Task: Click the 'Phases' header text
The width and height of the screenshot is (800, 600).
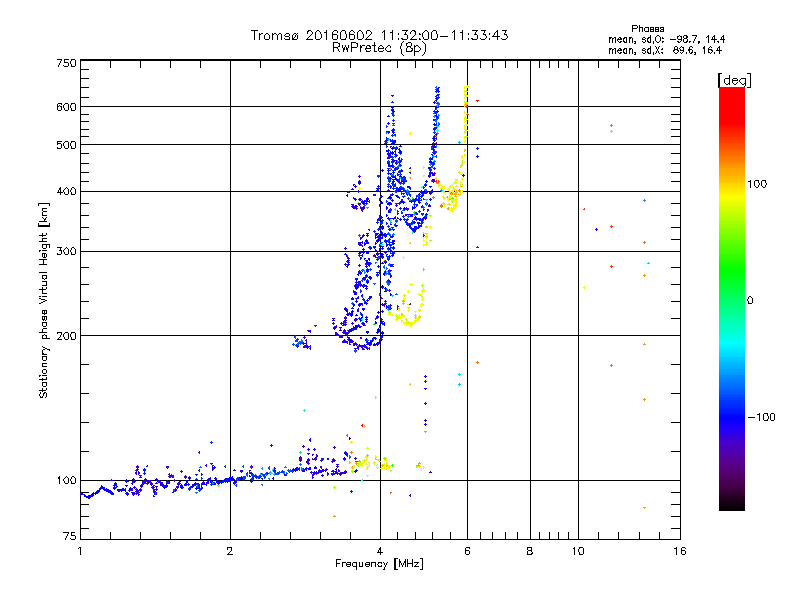Action: click(x=647, y=29)
